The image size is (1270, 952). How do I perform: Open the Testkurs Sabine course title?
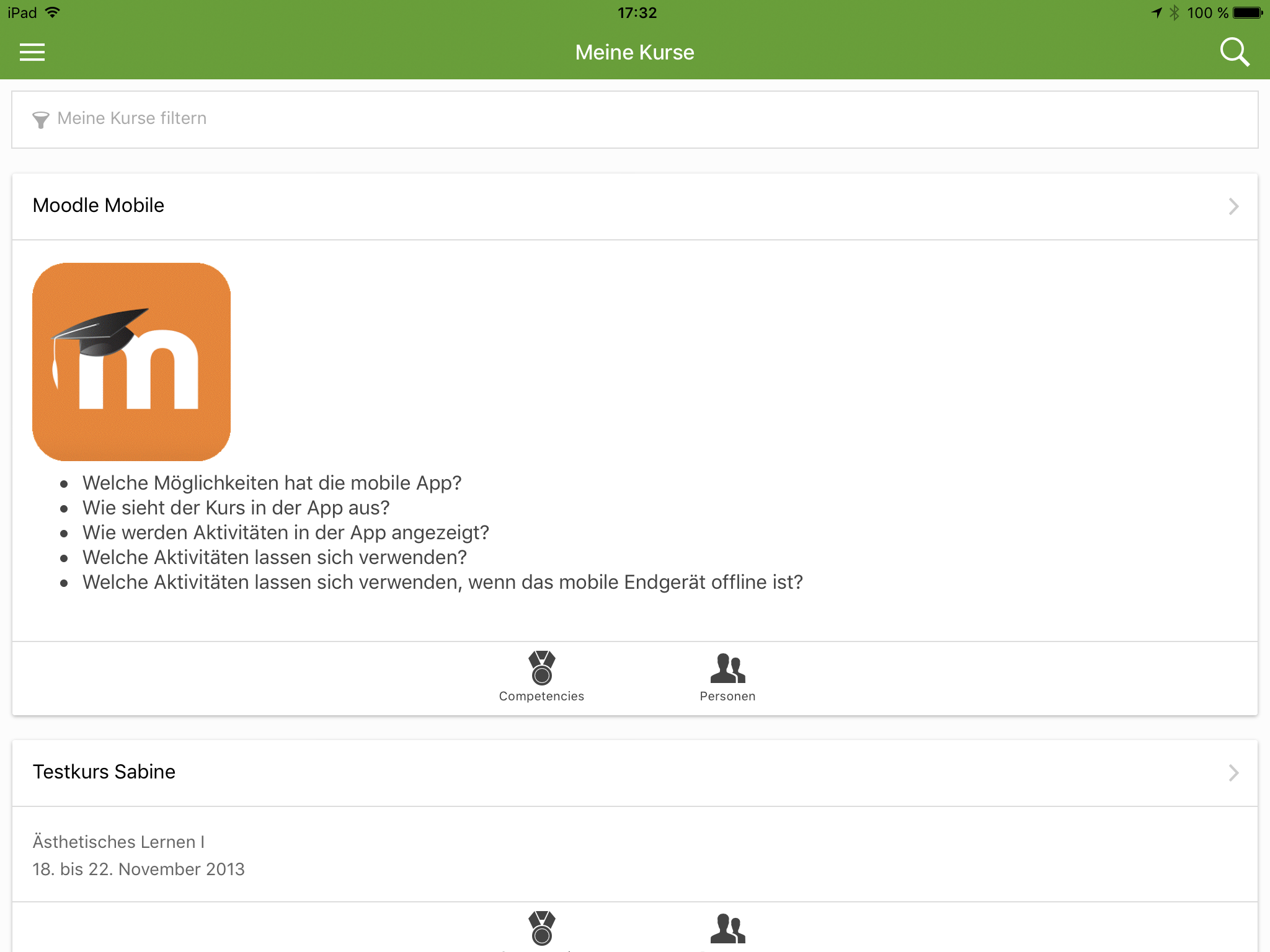[x=104, y=772]
